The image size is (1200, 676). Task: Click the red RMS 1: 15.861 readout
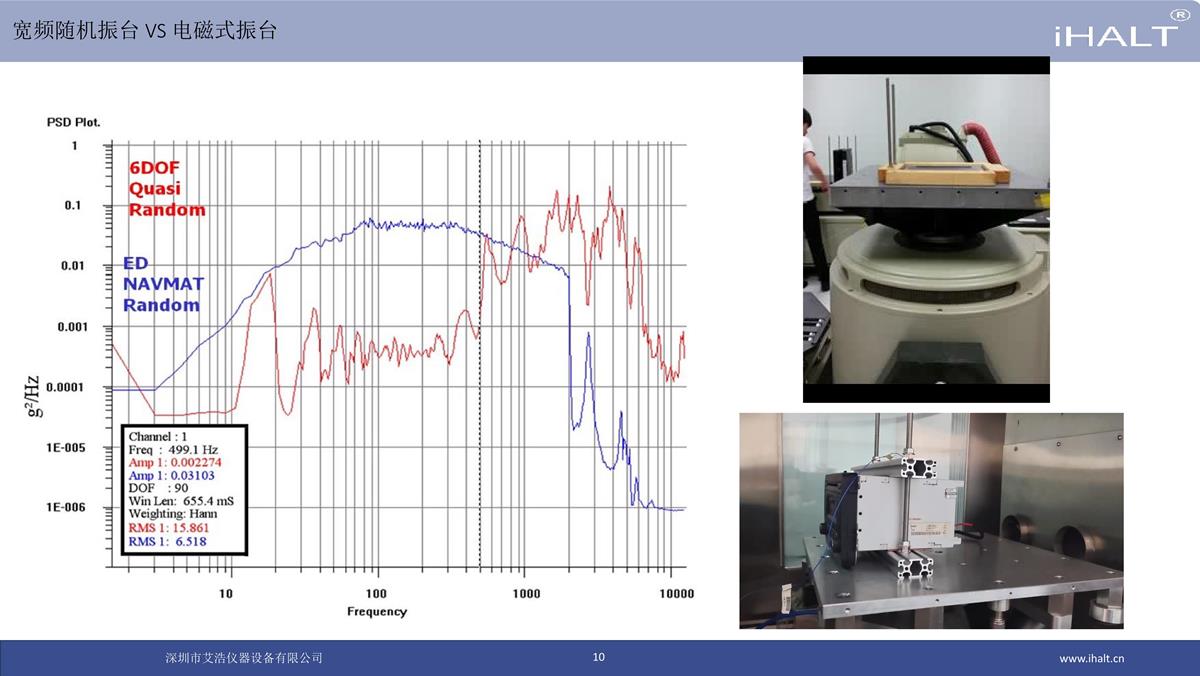pos(169,526)
